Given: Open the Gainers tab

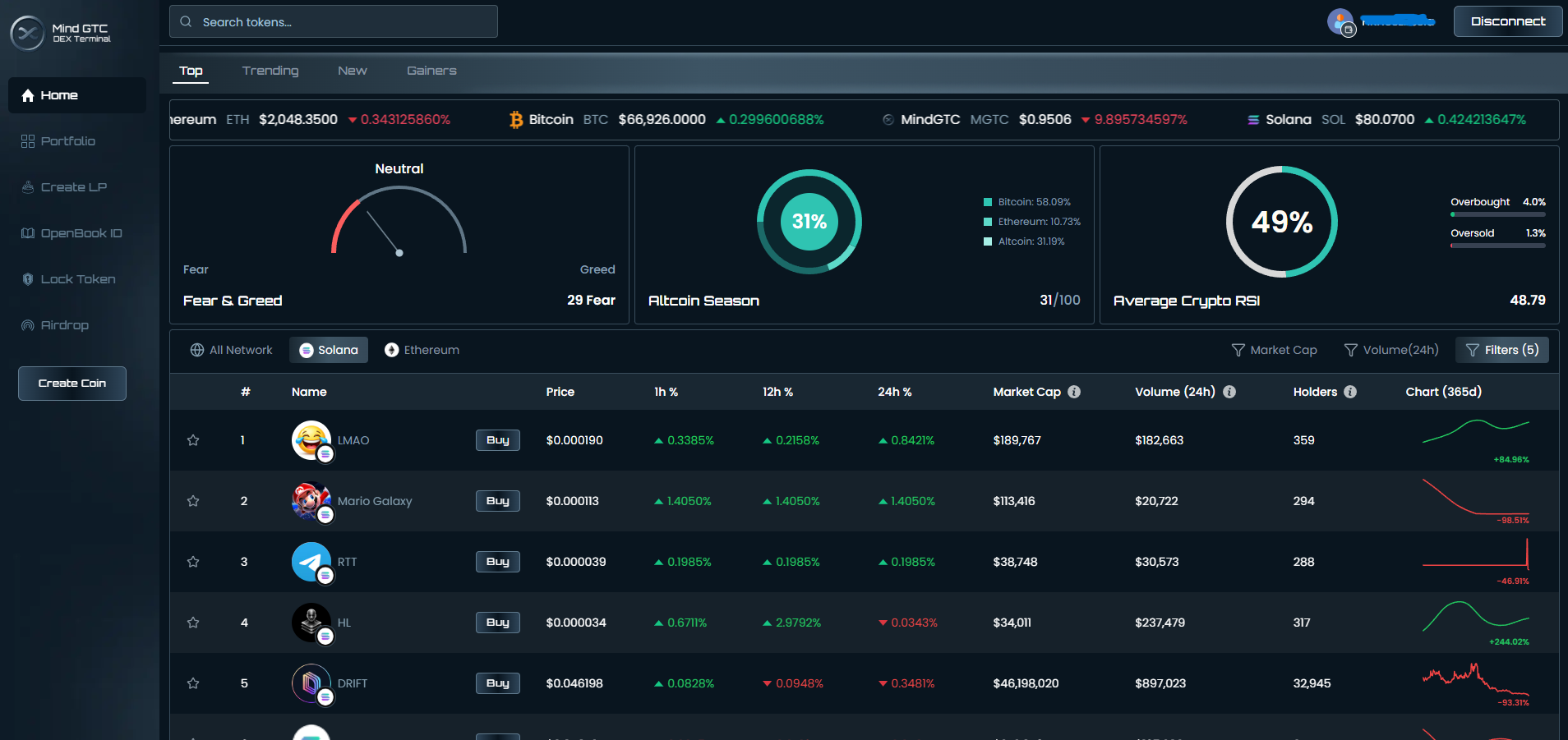Looking at the screenshot, I should point(431,71).
